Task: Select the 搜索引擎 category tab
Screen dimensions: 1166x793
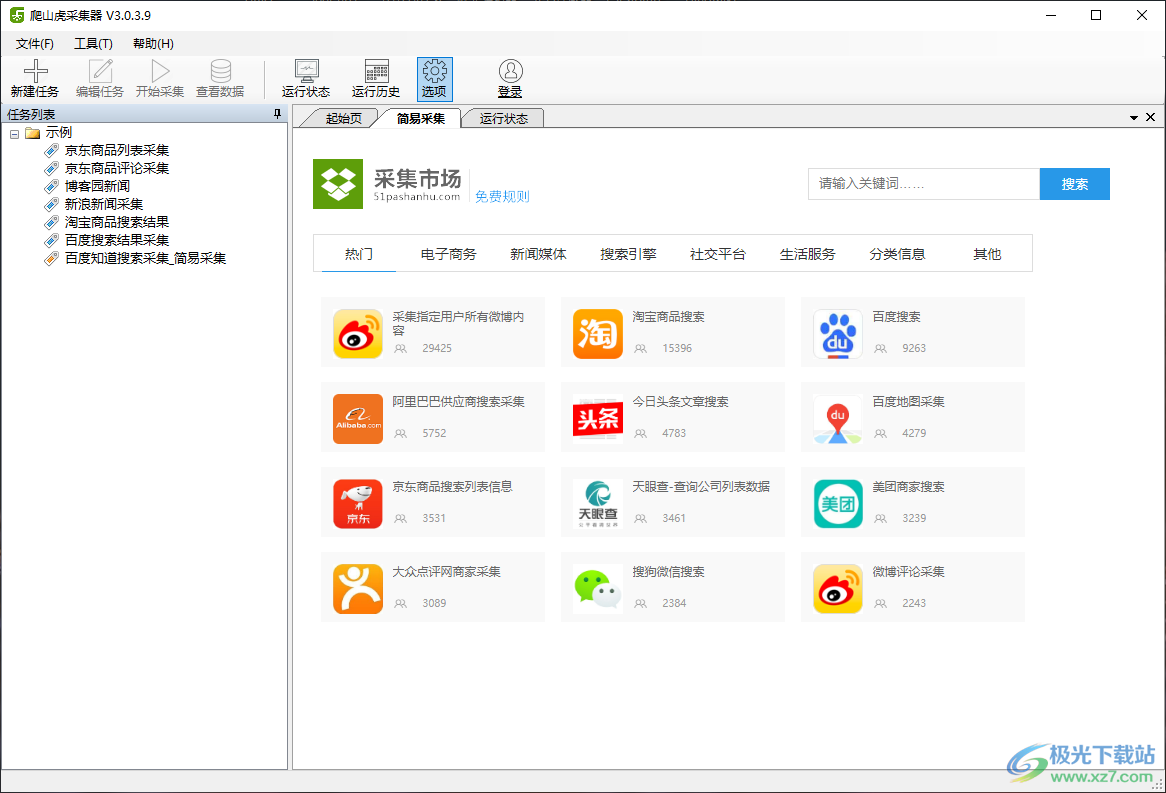Action: tap(628, 254)
